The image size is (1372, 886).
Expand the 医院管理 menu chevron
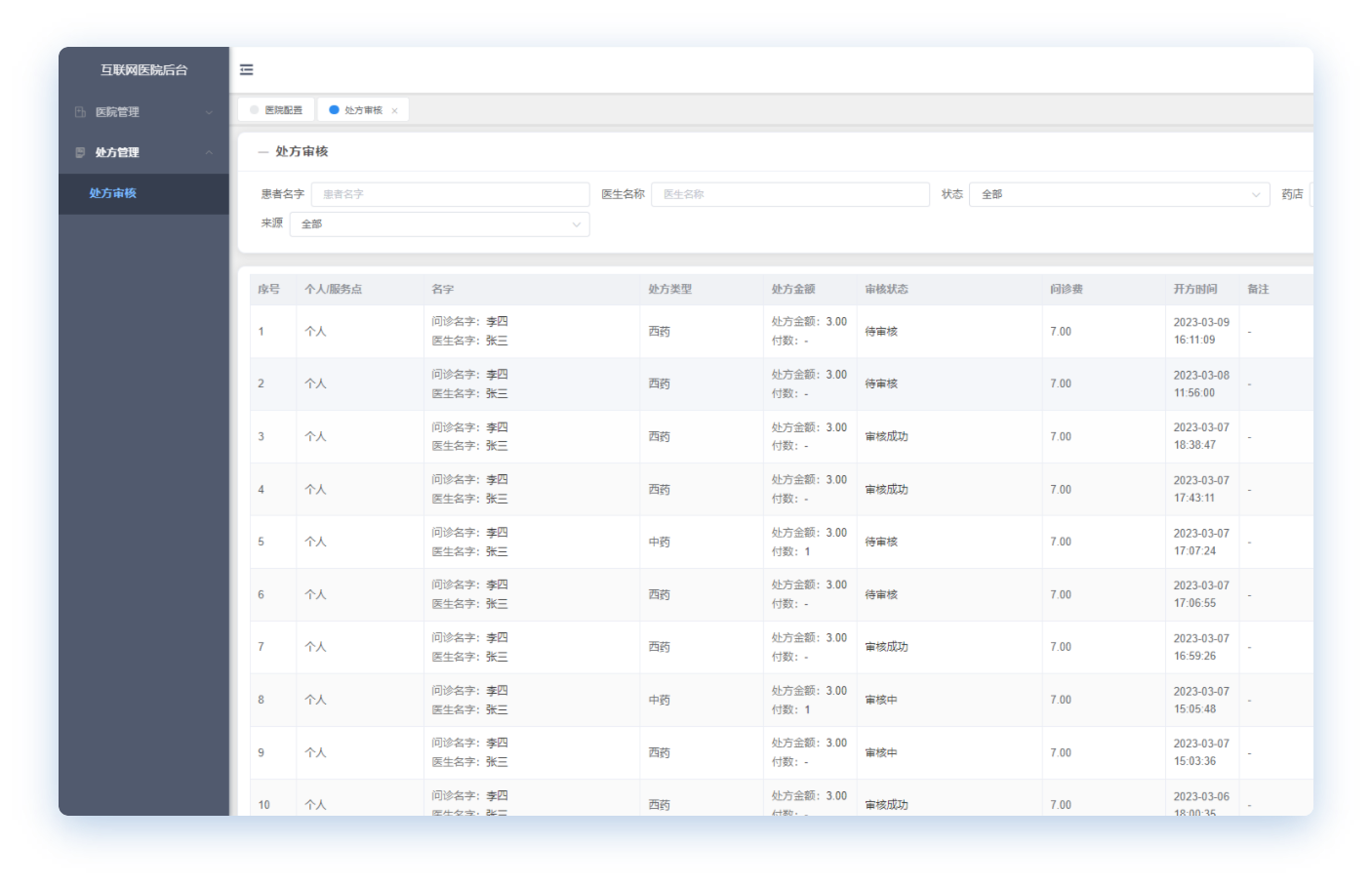click(x=209, y=112)
